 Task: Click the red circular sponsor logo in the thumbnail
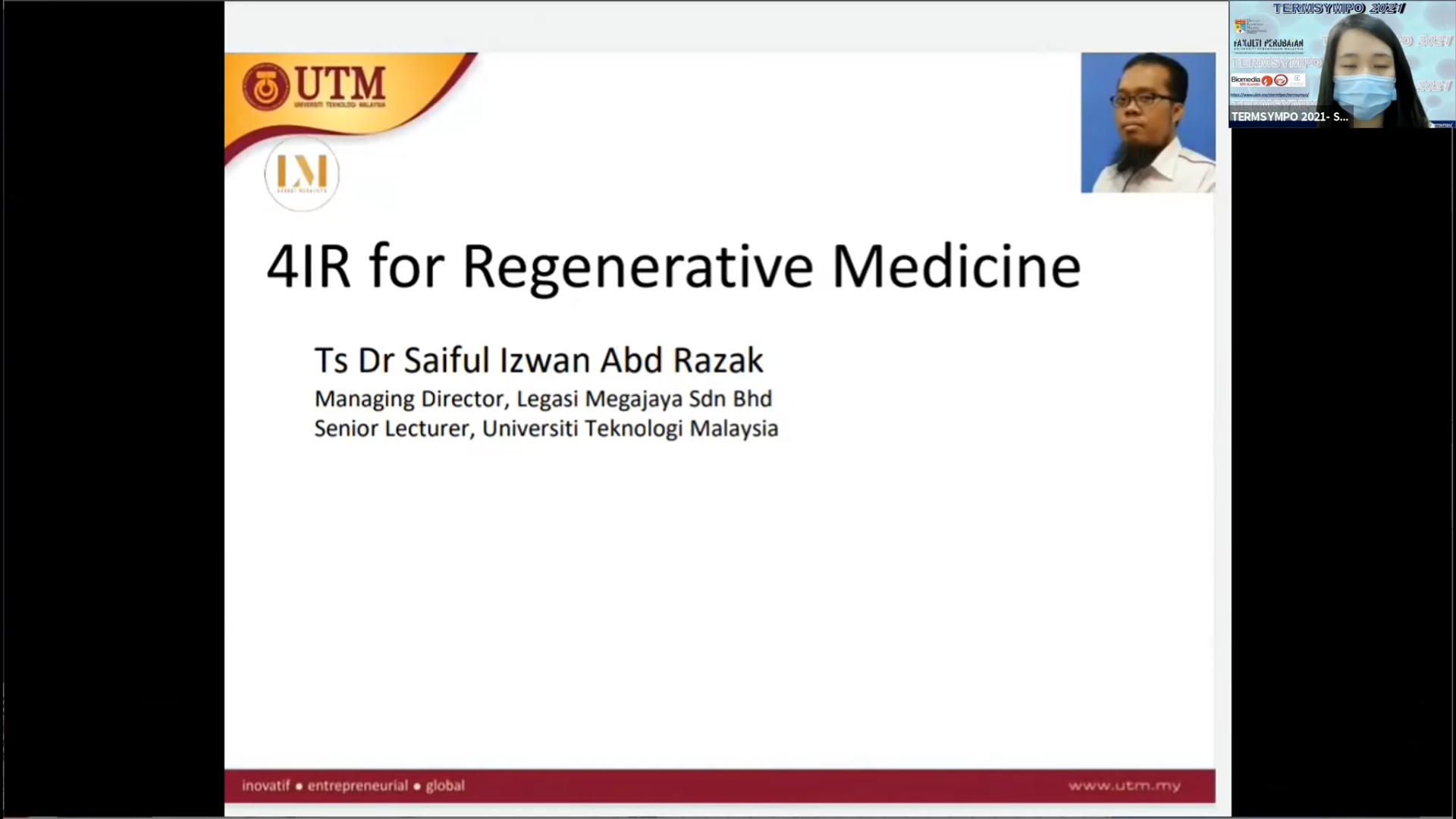pos(1266,80)
